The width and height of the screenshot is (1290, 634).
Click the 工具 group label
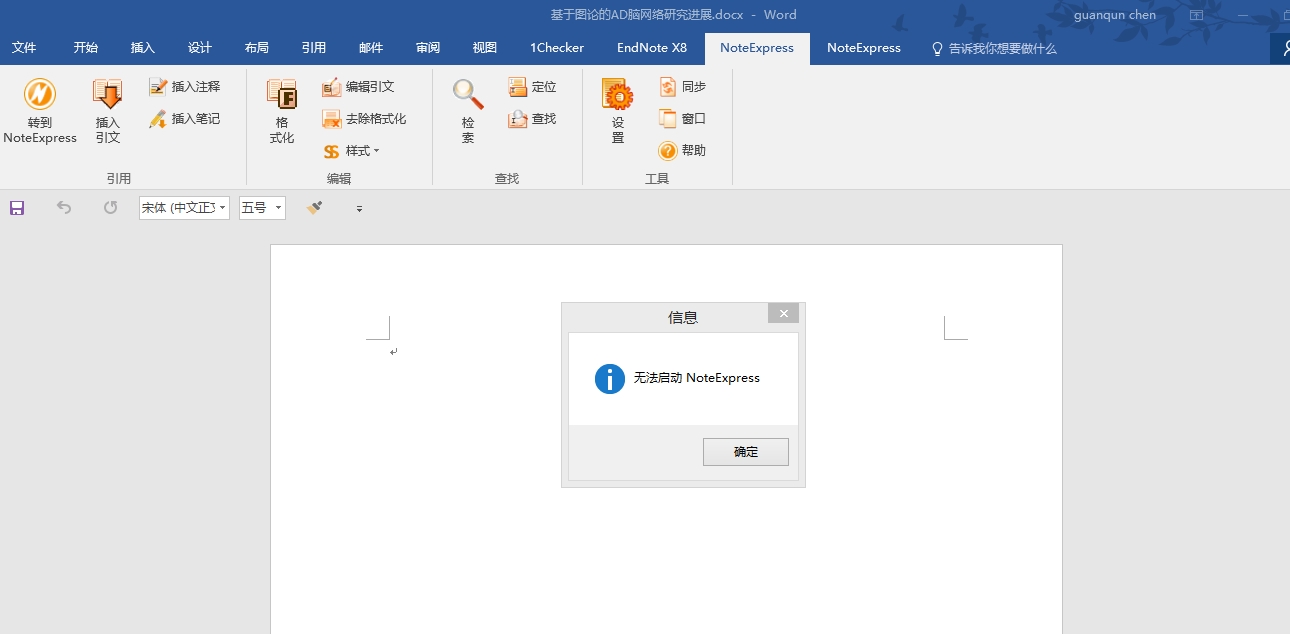pyautogui.click(x=657, y=179)
